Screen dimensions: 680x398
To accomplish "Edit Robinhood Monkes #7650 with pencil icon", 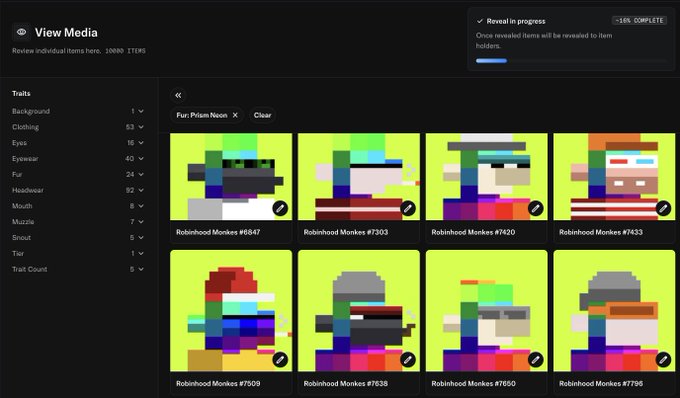I will [x=536, y=359].
